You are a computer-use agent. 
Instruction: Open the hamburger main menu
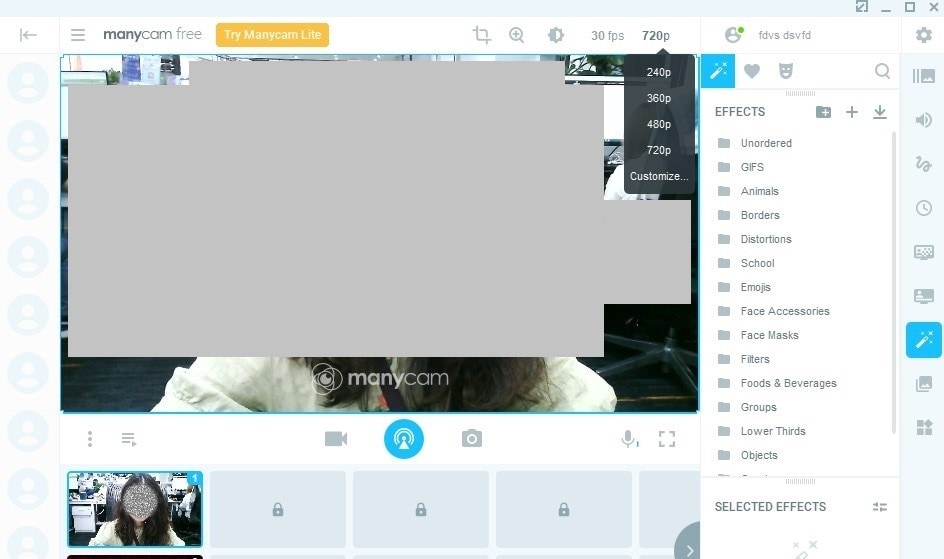78,35
